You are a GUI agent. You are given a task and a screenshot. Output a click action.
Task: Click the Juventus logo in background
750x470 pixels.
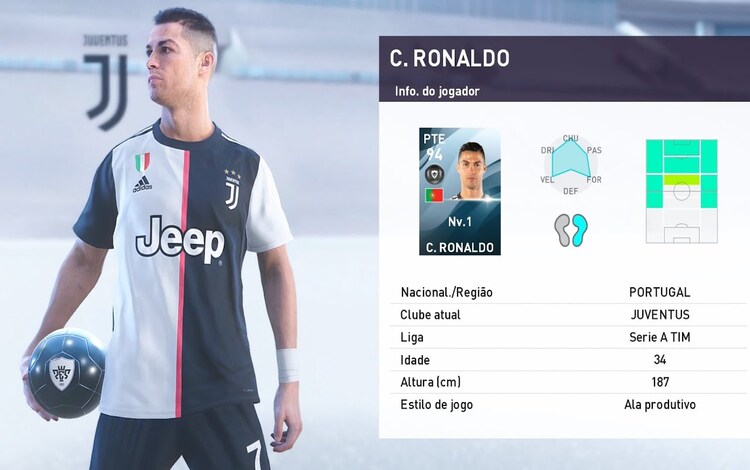click(x=106, y=82)
